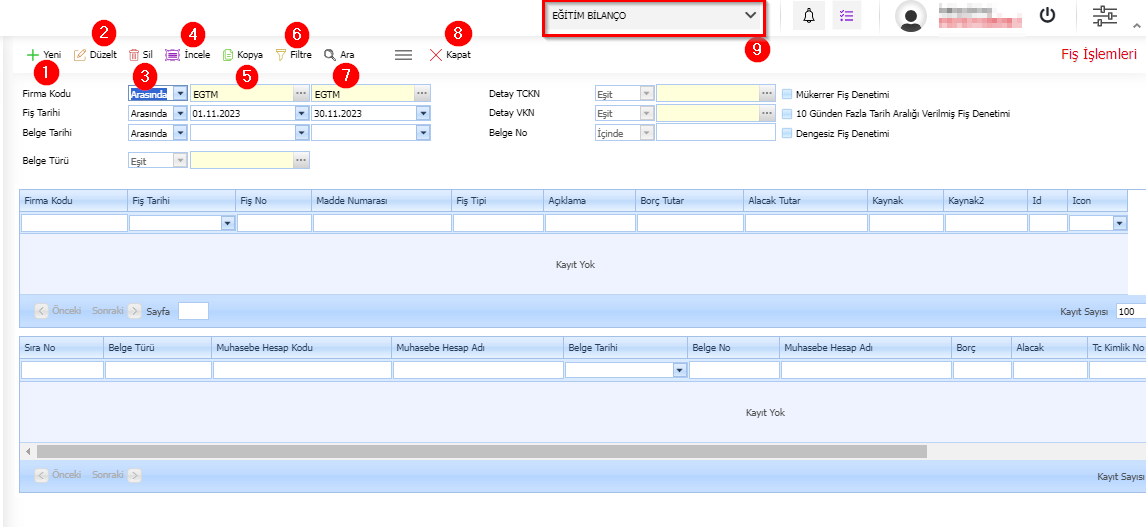Screen dimensions: 1146x527
Task: Enable Mükerrer Fiş Denetimi checkbox
Action: click(787, 94)
